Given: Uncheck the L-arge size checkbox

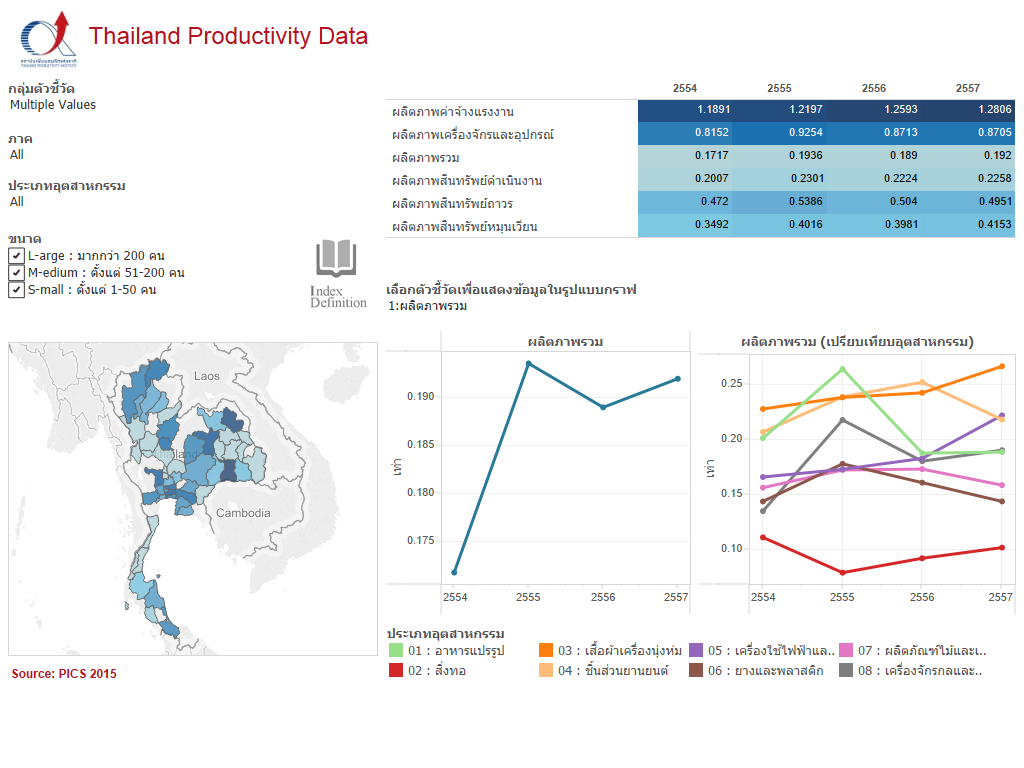Looking at the screenshot, I should pos(17,256).
